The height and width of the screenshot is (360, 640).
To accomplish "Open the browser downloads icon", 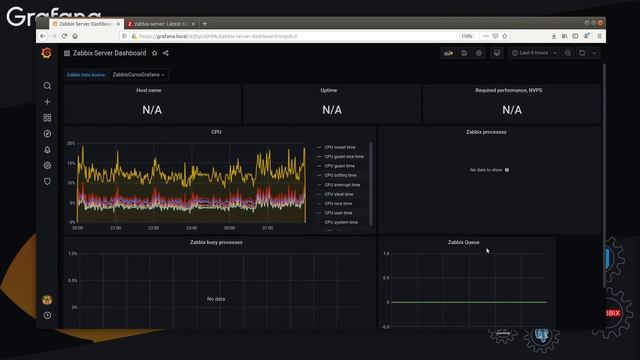I will click(554, 36).
